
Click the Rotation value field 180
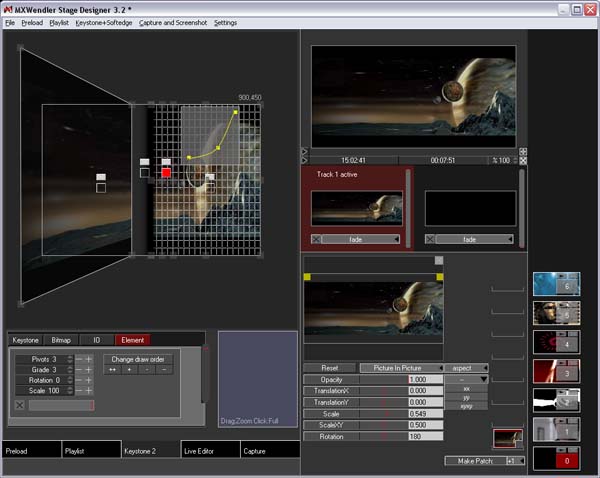tap(426, 436)
